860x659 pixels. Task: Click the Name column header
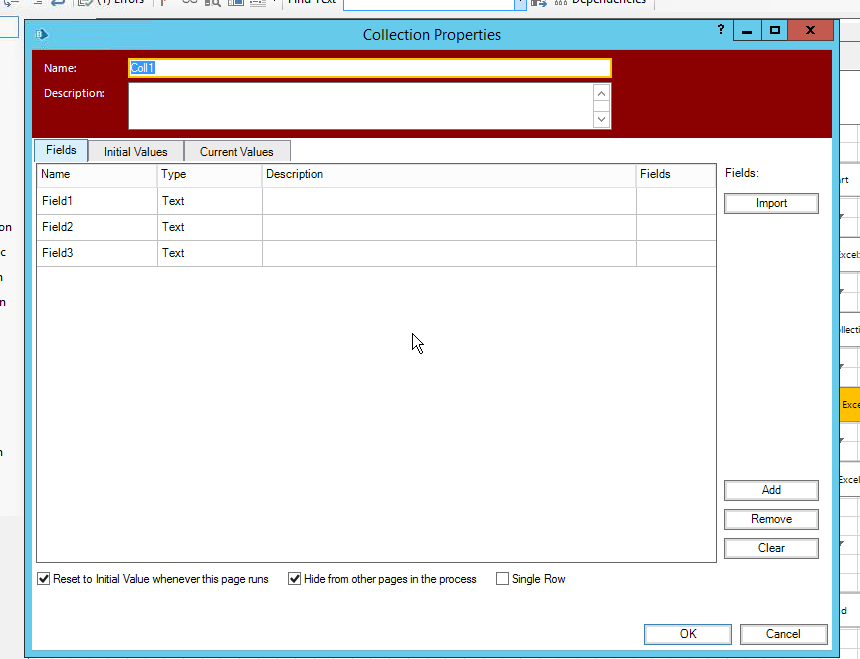[x=97, y=175]
